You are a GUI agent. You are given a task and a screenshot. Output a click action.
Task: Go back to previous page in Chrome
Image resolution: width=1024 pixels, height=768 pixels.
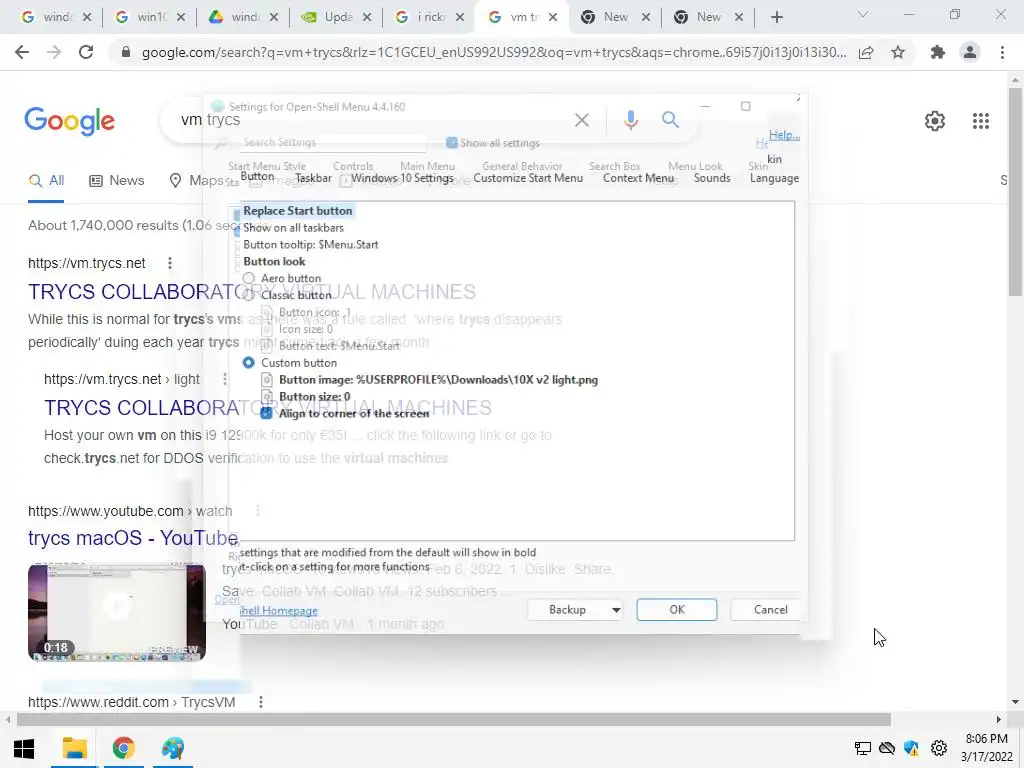pos(22,52)
